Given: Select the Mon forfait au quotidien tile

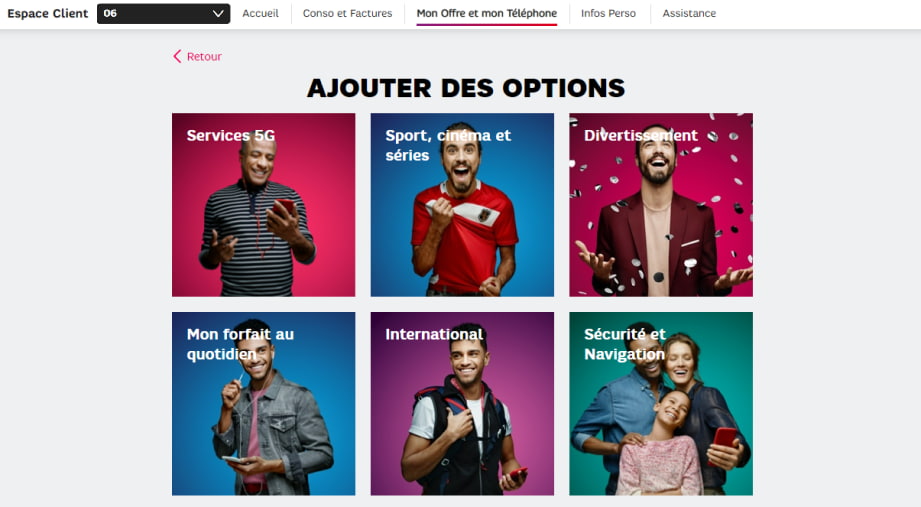Looking at the screenshot, I should coord(264,404).
